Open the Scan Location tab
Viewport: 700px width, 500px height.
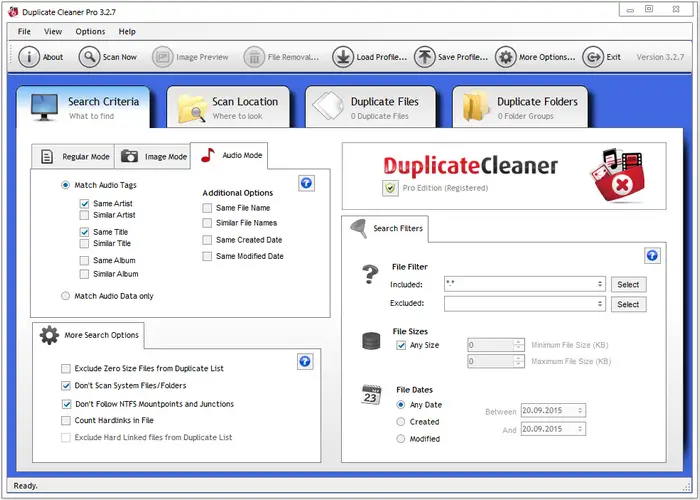(228, 107)
